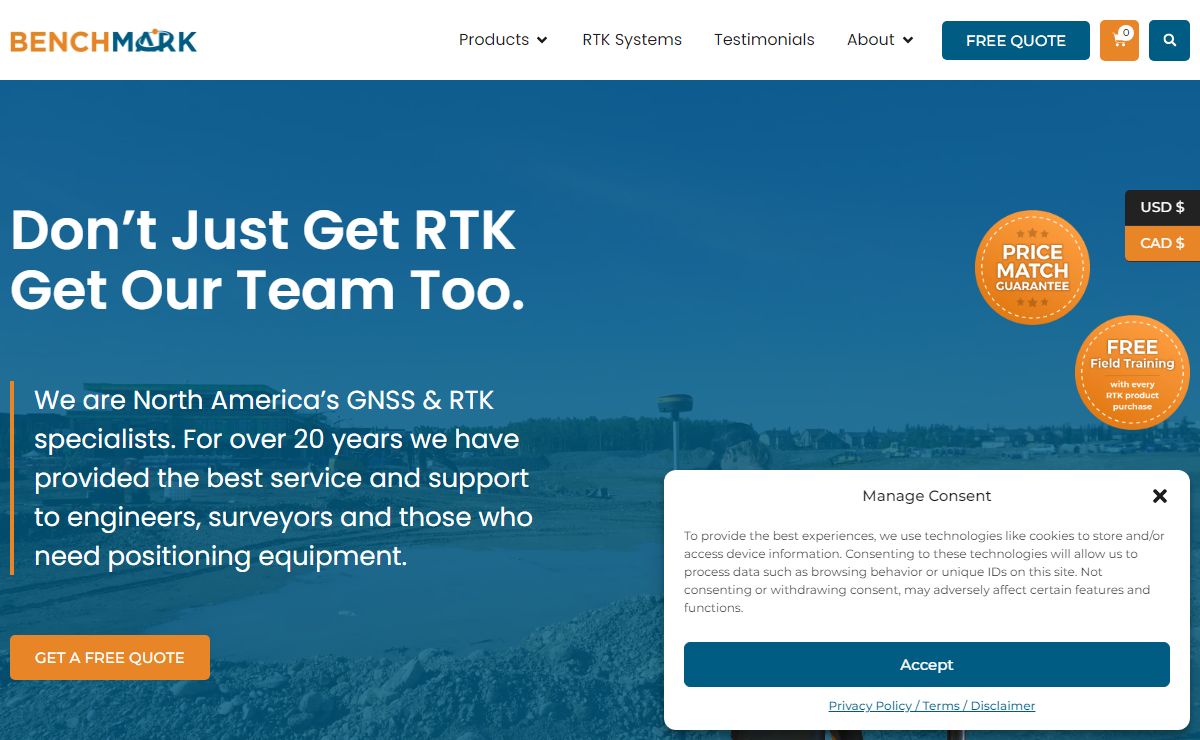Expand the About dropdown arrow

click(908, 40)
